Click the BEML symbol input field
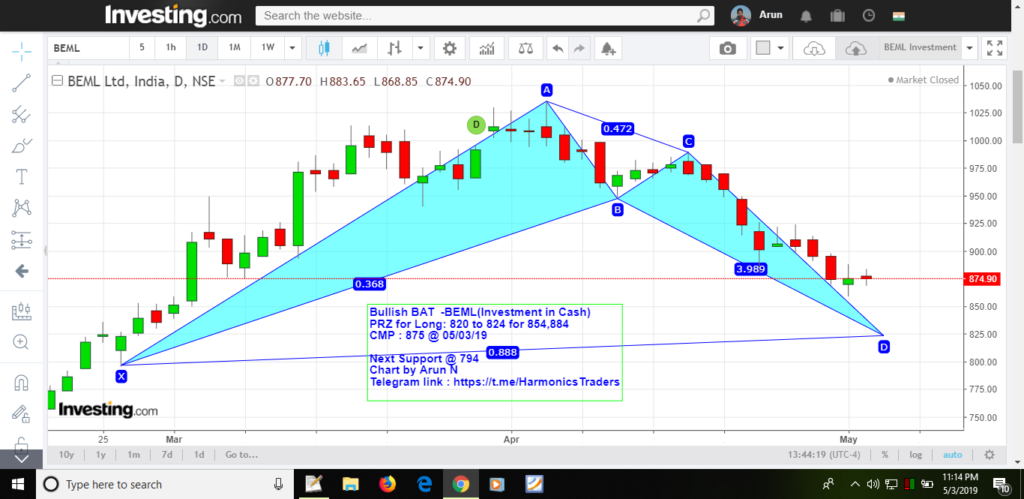Viewport: 1024px width, 499px height. (88, 48)
